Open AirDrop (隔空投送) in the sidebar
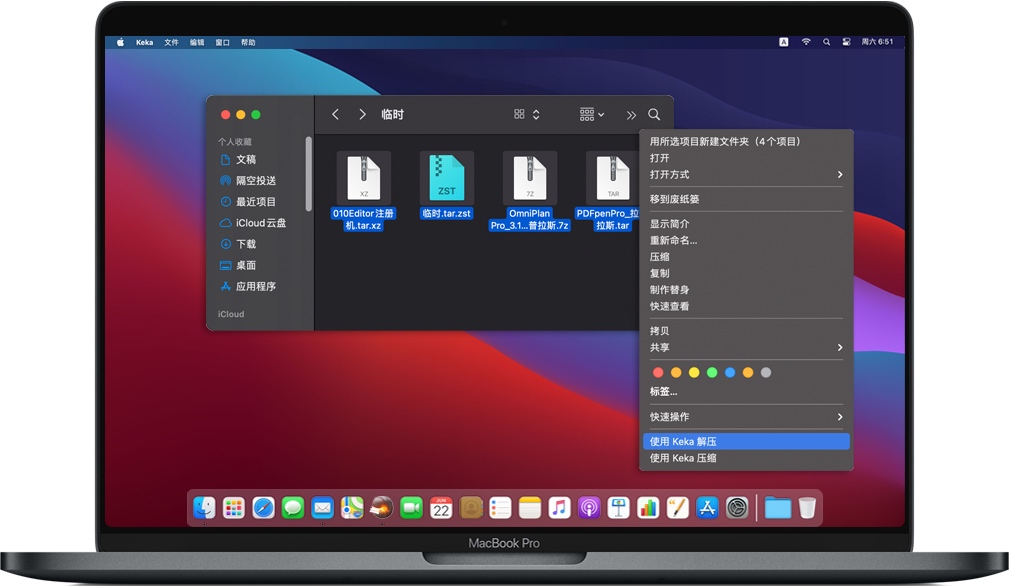Image resolution: width=1009 pixels, height=586 pixels. [x=255, y=181]
